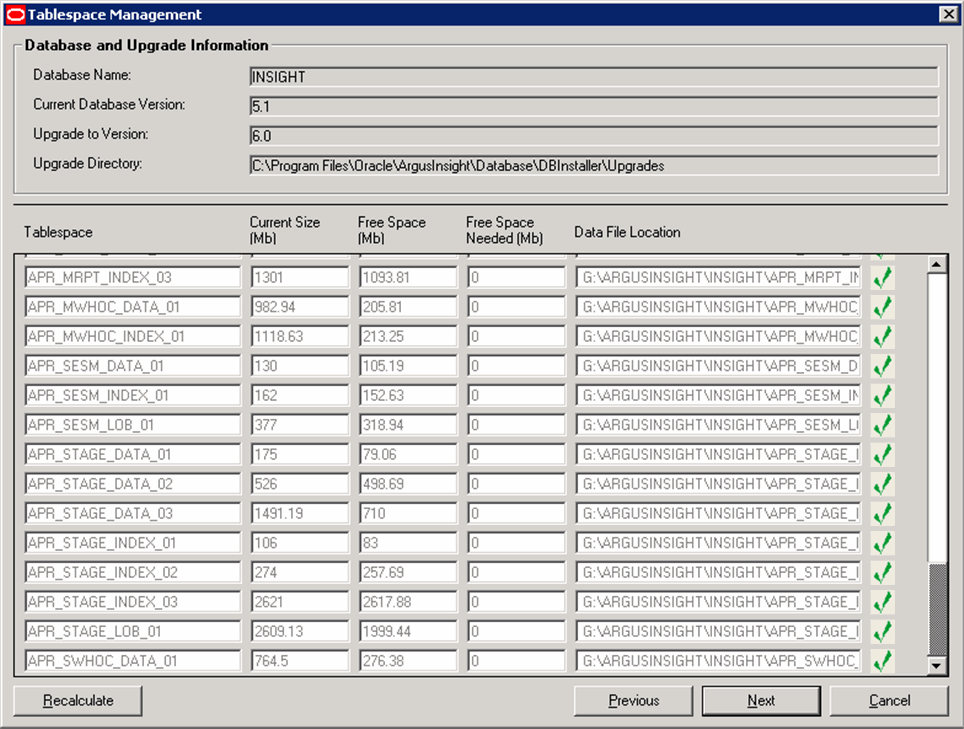The width and height of the screenshot is (964, 729).
Task: Click scrollbar up arrow in tablespace list
Action: pos(936,264)
